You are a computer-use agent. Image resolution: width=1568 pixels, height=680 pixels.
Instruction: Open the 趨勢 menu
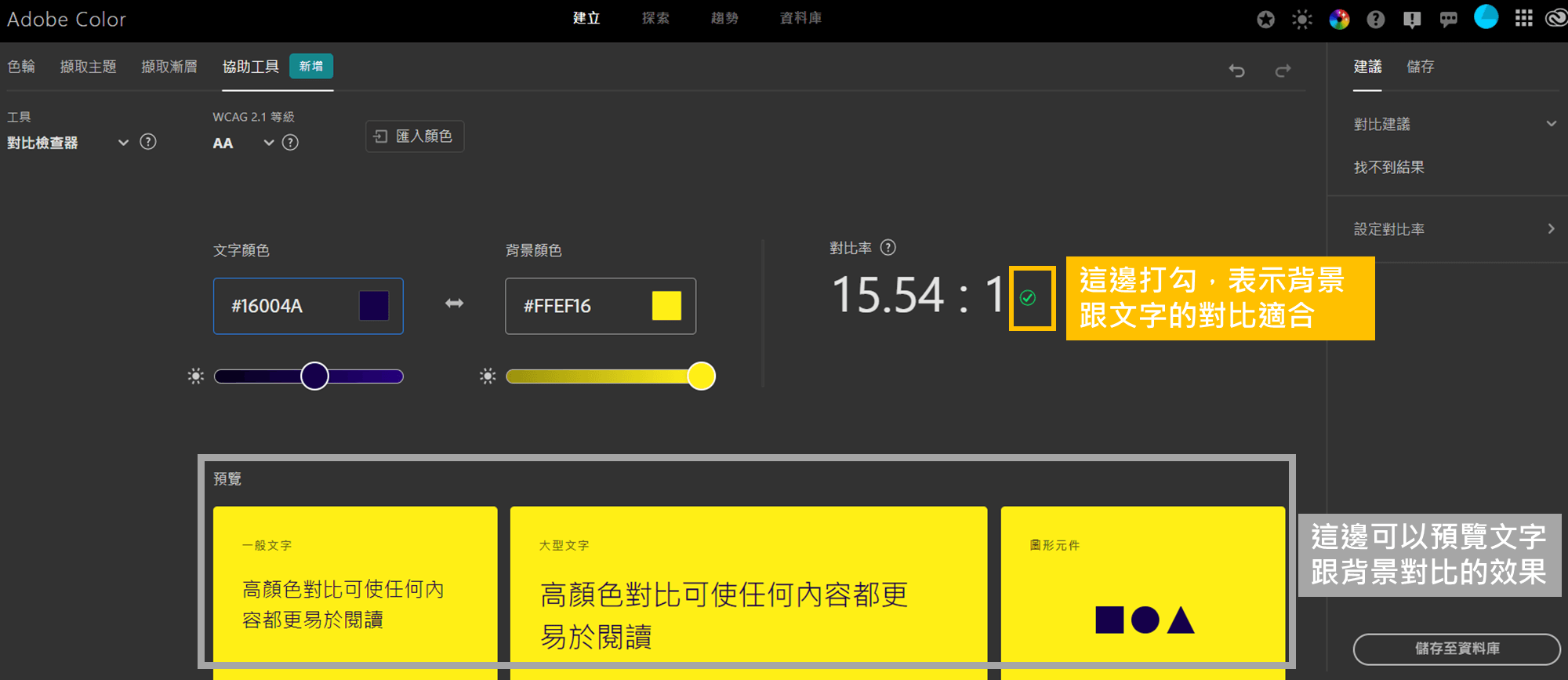(x=724, y=18)
